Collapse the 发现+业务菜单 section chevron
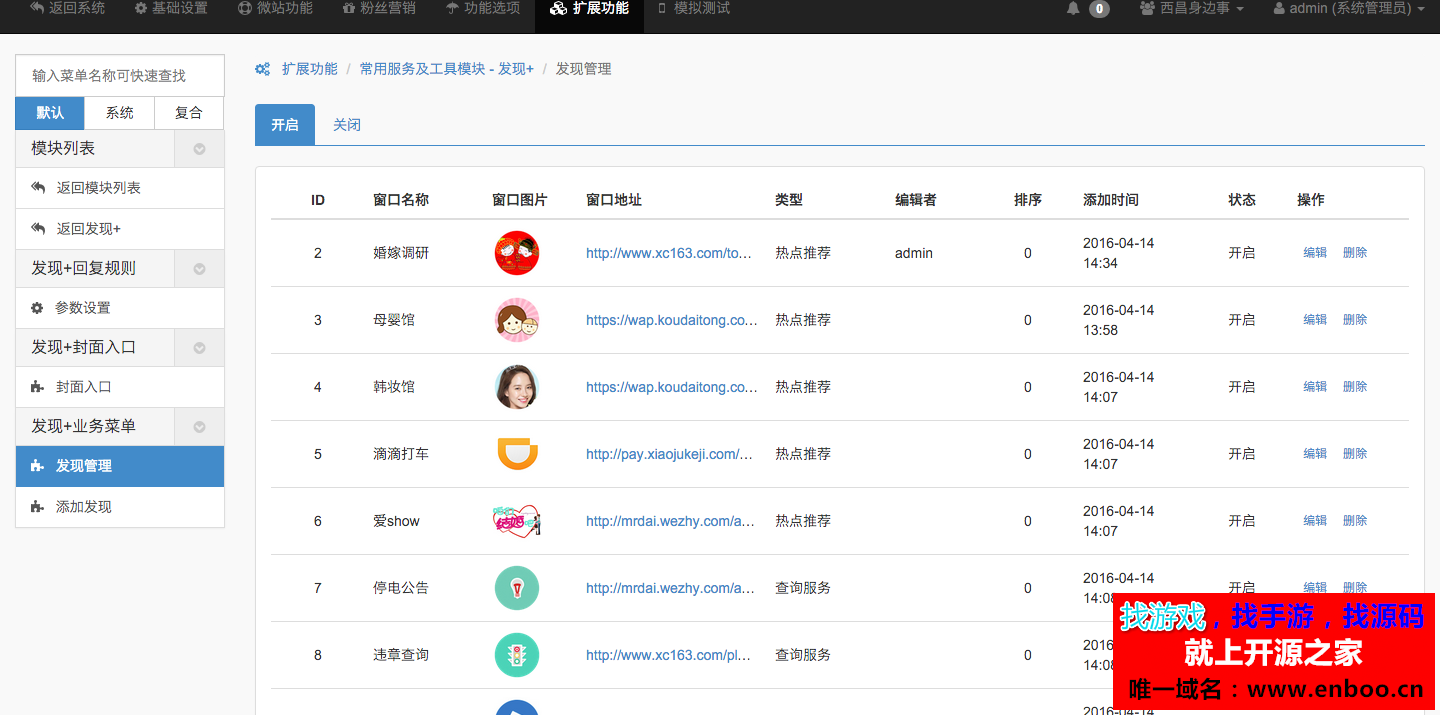Screen dimensions: 1440x715 tap(199, 427)
